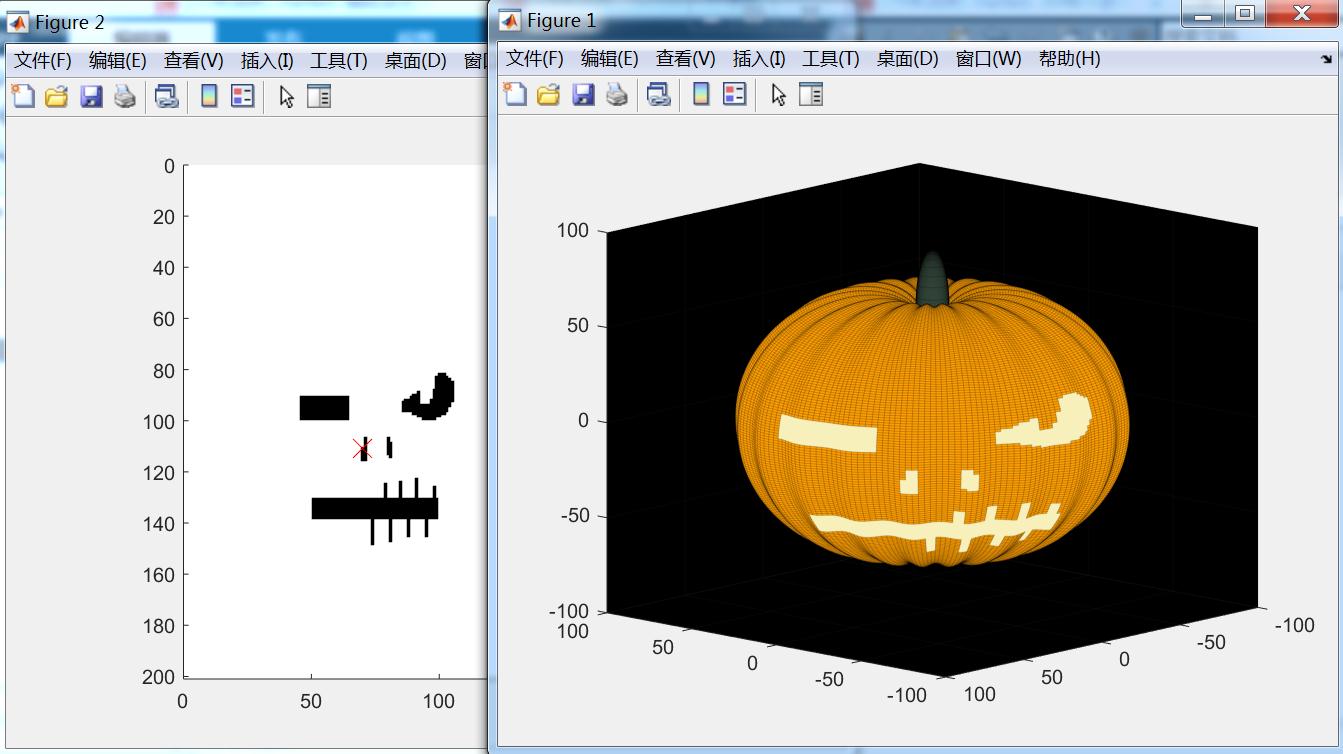Click the pumpkin's left rectangular eye
The width and height of the screenshot is (1343, 754).
(x=828, y=433)
